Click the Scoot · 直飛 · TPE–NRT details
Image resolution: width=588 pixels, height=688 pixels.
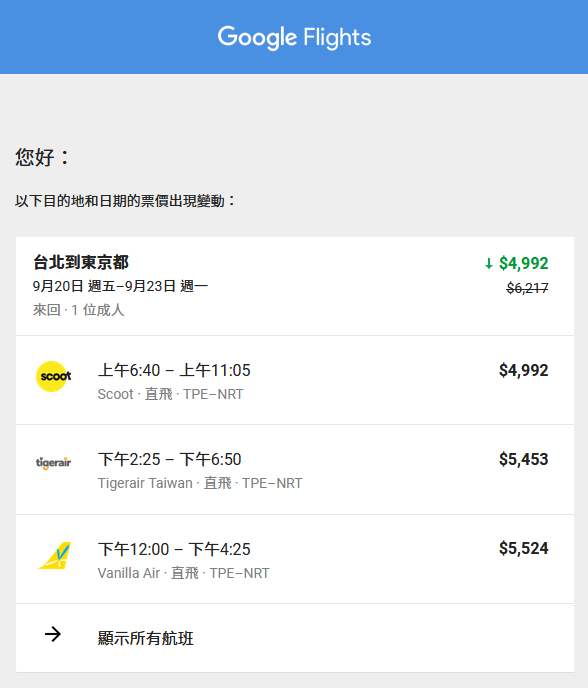170,394
